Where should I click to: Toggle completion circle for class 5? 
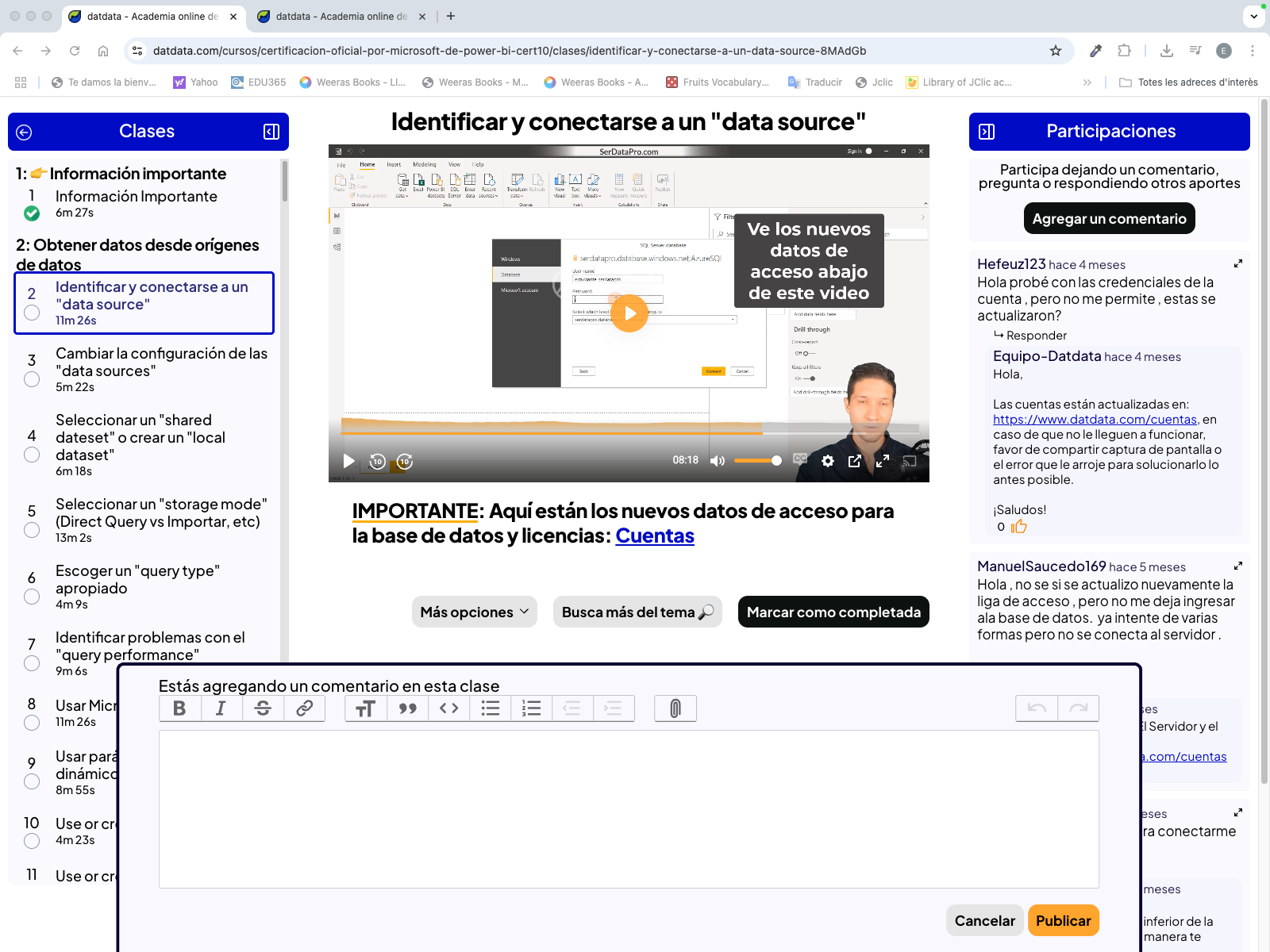[x=32, y=530]
